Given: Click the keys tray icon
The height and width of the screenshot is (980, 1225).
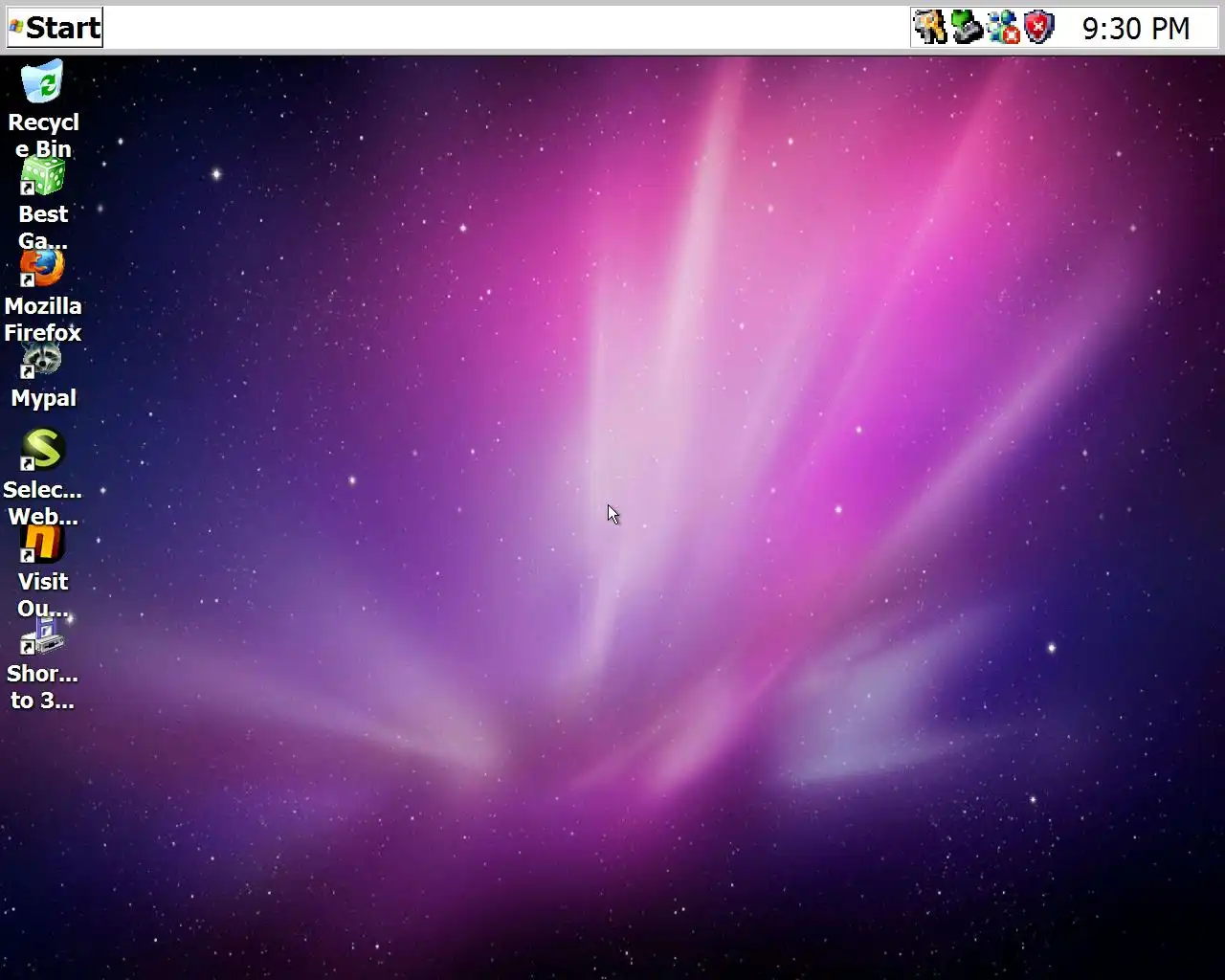Looking at the screenshot, I should (x=929, y=28).
